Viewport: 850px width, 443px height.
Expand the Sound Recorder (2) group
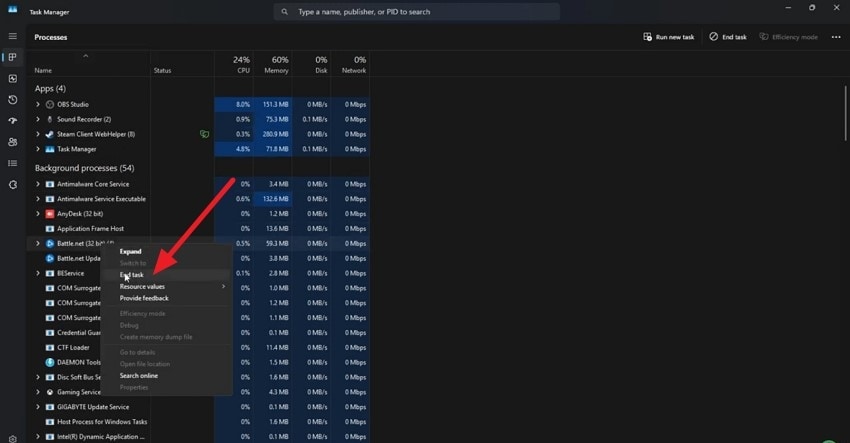[x=38, y=119]
